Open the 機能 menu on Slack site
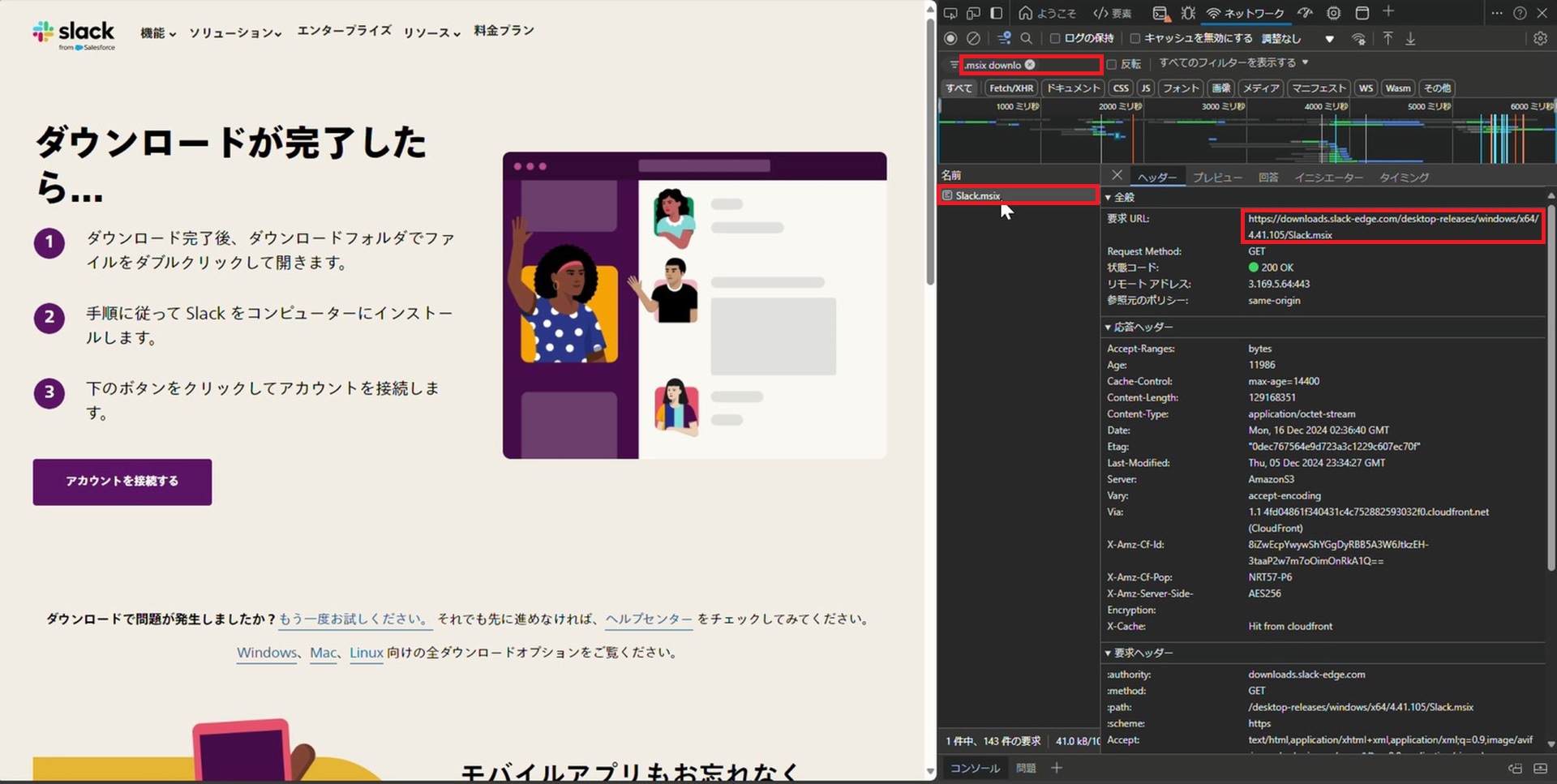Screen dimensions: 1557x784 click(x=157, y=32)
